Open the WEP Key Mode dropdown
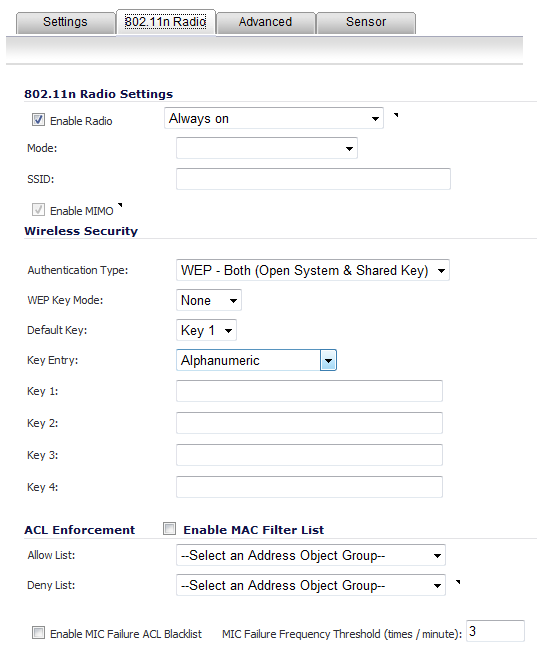This screenshot has width=537, height=652. pyautogui.click(x=209, y=300)
